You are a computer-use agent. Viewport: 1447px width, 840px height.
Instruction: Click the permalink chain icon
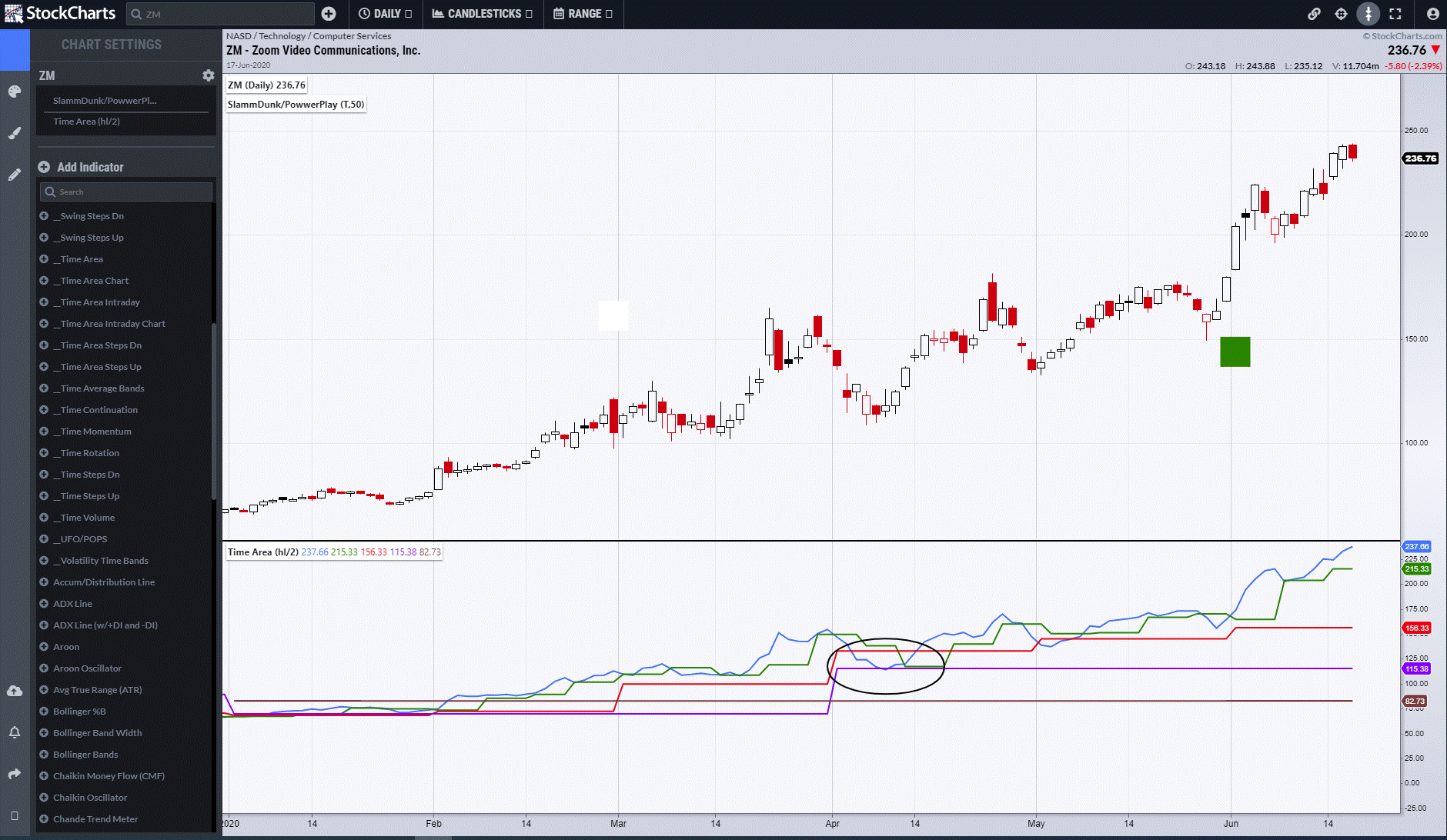[x=1314, y=14]
